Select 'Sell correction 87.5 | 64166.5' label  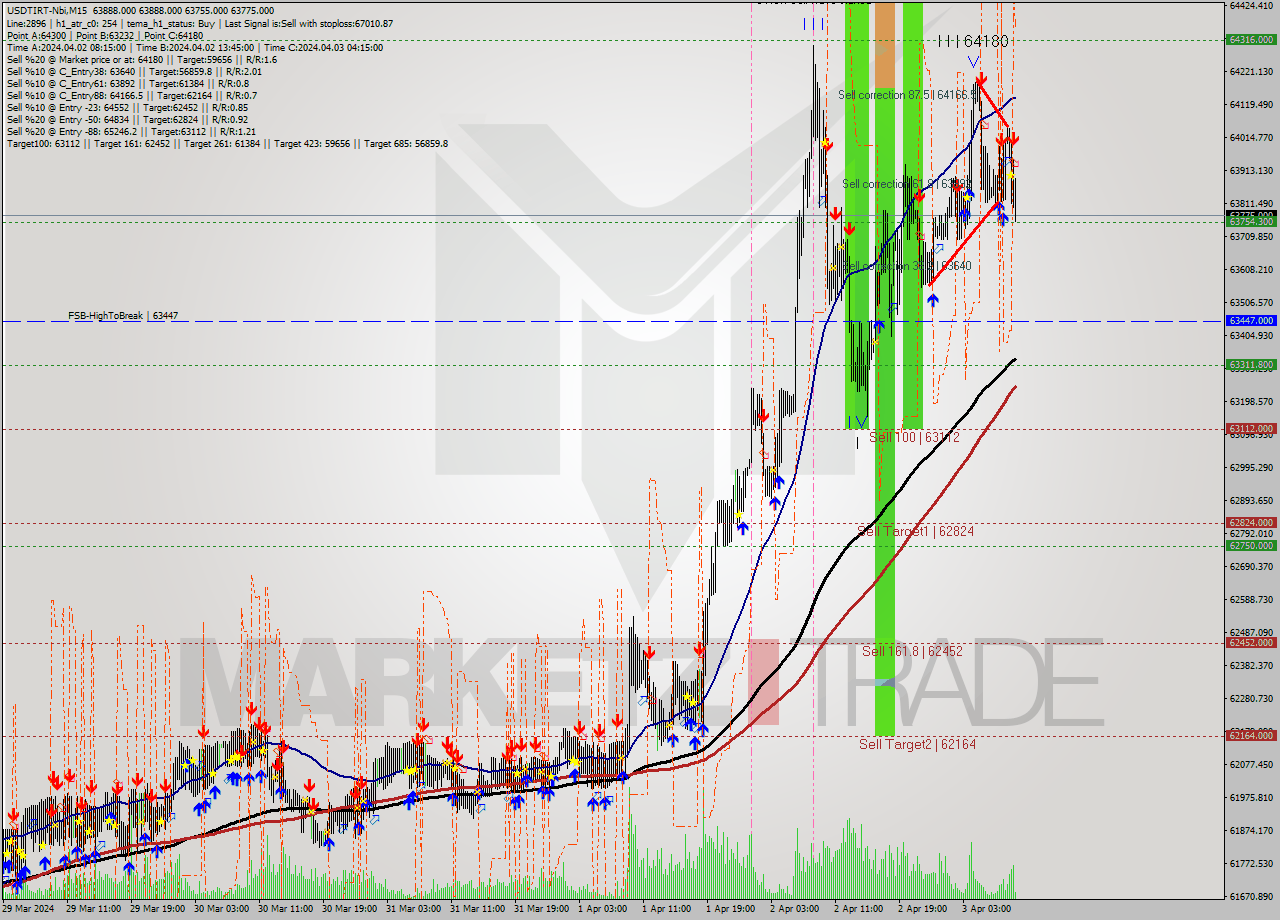(x=908, y=94)
